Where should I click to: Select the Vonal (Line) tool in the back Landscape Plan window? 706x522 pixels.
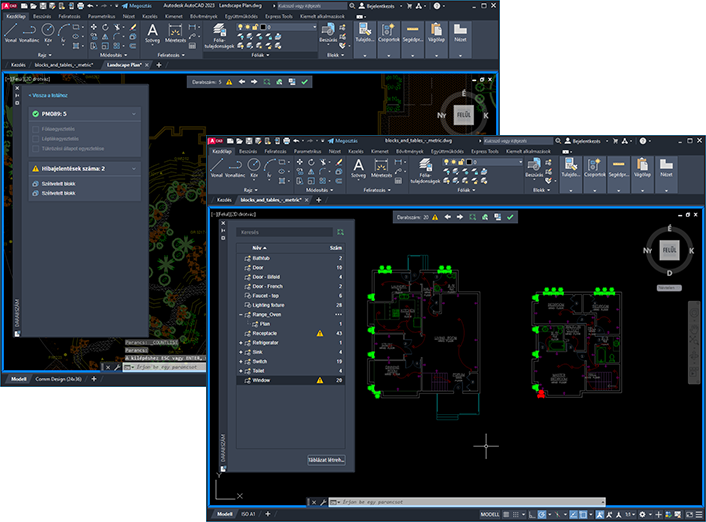11,32
